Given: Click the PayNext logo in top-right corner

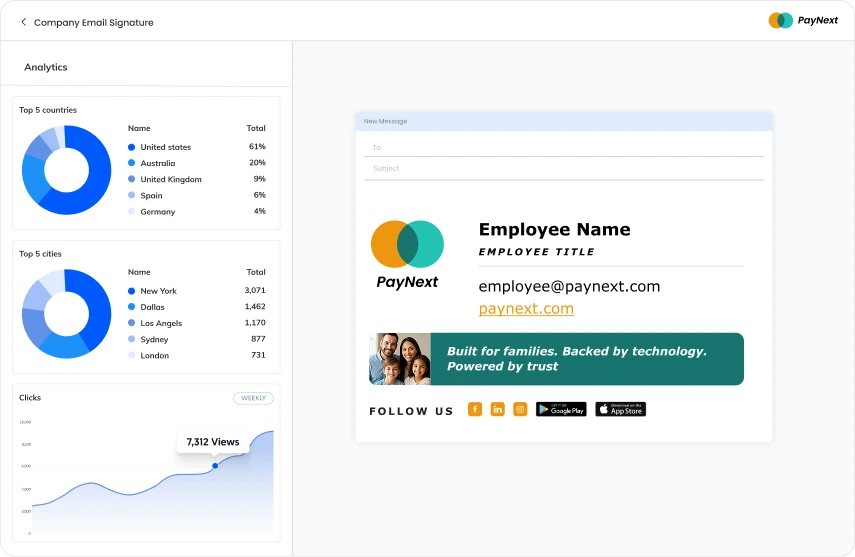Looking at the screenshot, I should [803, 20].
